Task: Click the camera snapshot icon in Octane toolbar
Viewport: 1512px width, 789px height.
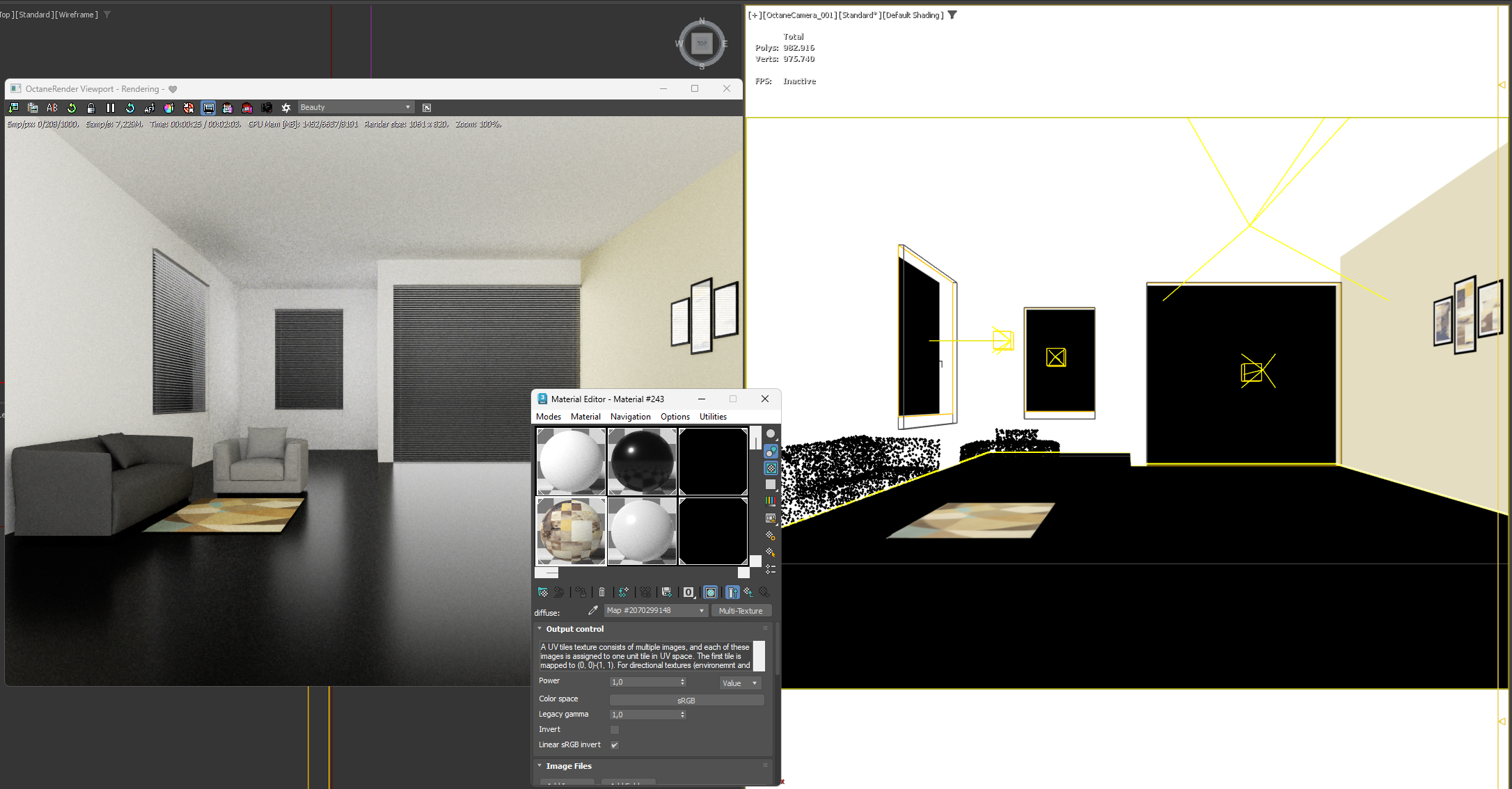Action: pyautogui.click(x=267, y=108)
